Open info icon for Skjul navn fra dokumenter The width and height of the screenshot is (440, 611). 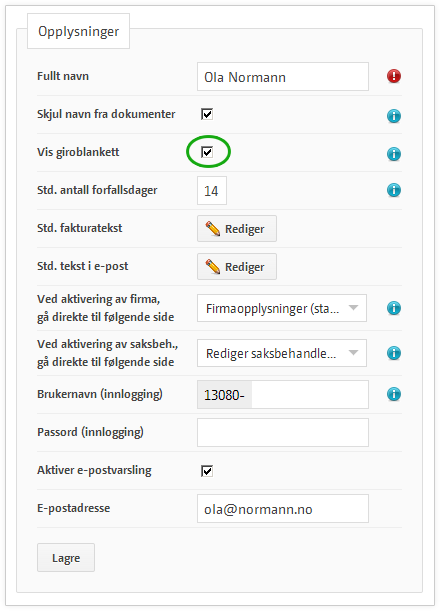point(394,116)
